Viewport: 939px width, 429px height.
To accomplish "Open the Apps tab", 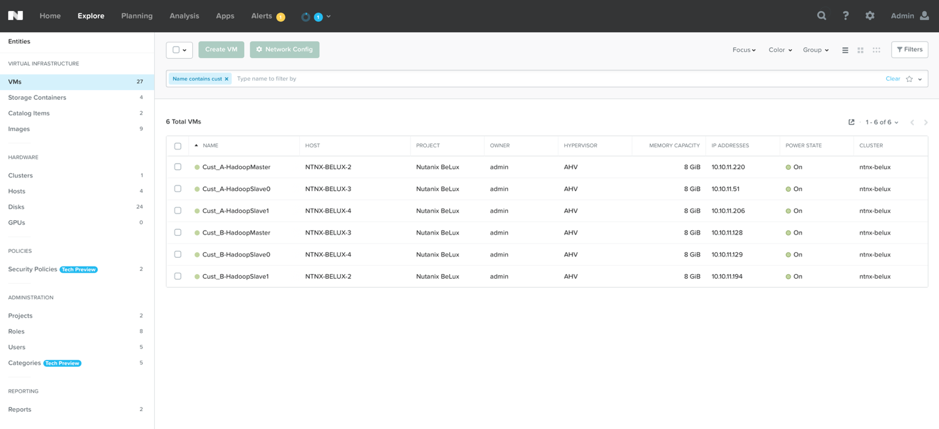I will 225,16.
